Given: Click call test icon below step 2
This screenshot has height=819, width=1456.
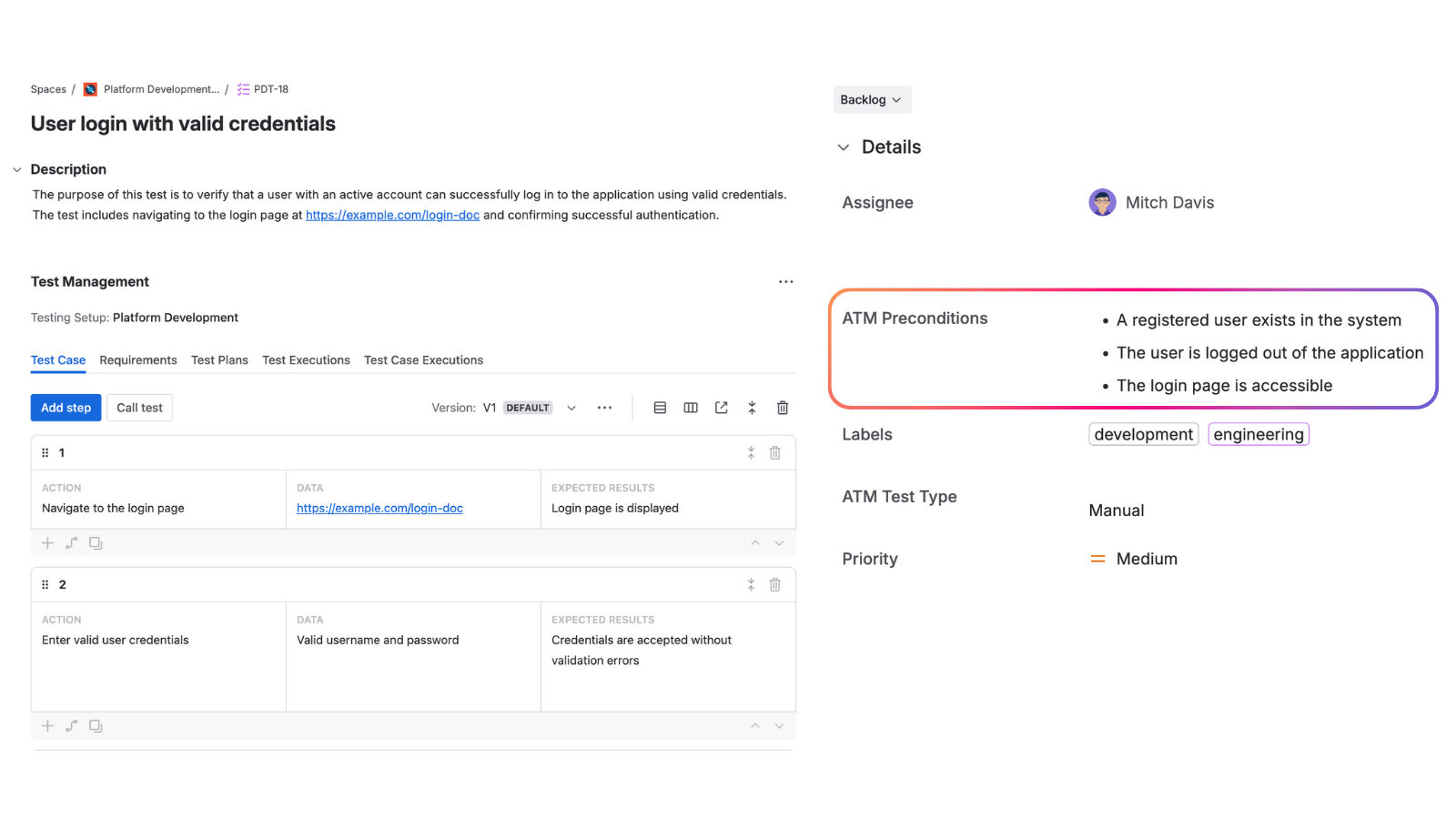Looking at the screenshot, I should 71,726.
